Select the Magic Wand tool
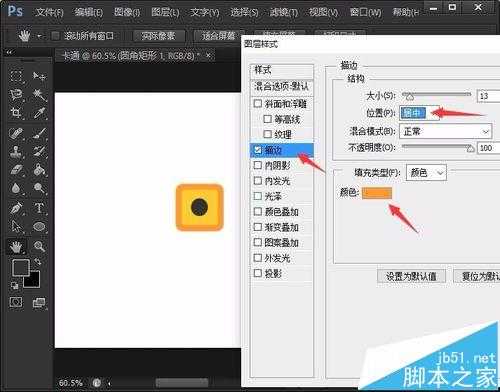This screenshot has height=392, width=500. click(39, 95)
